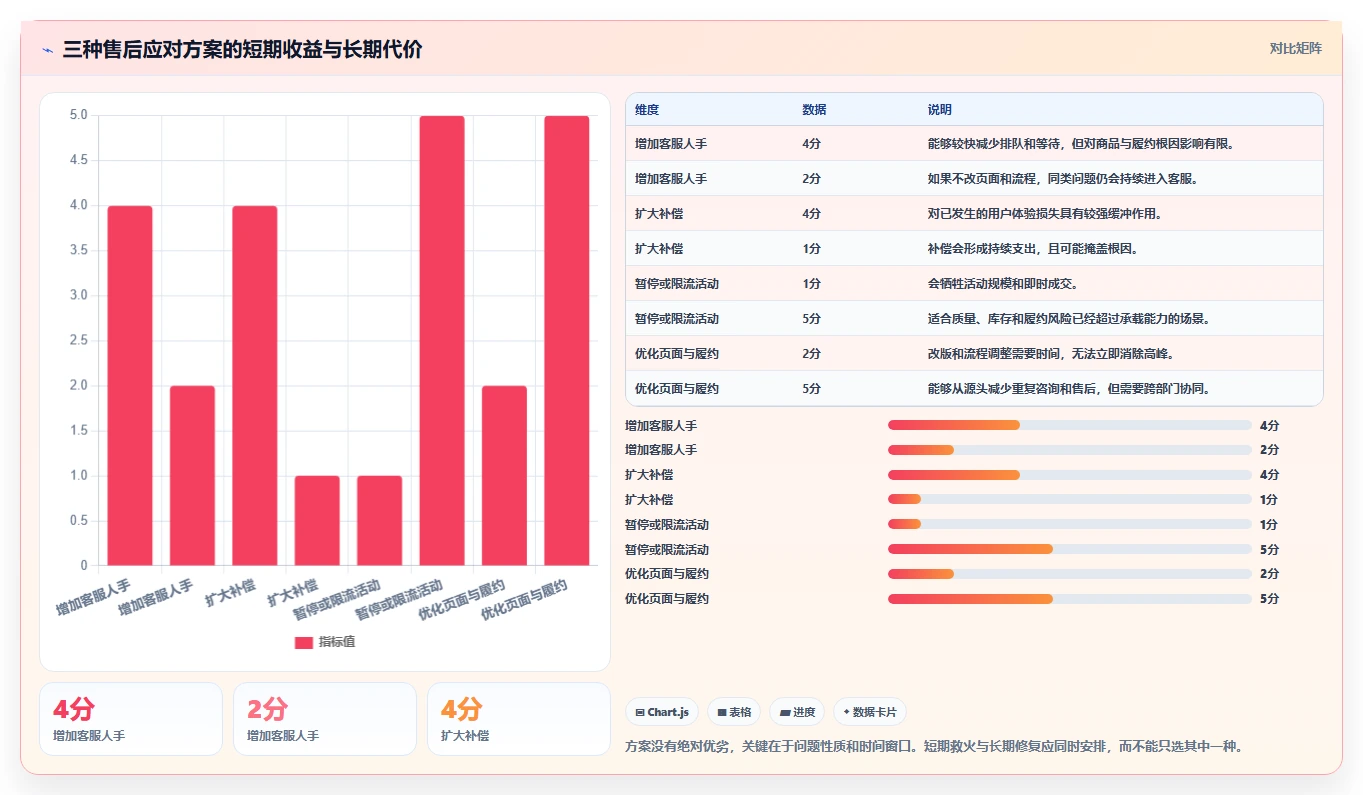Click the 扩大补偿 bar with value 1
This screenshot has height=795, width=1363.
[317, 521]
